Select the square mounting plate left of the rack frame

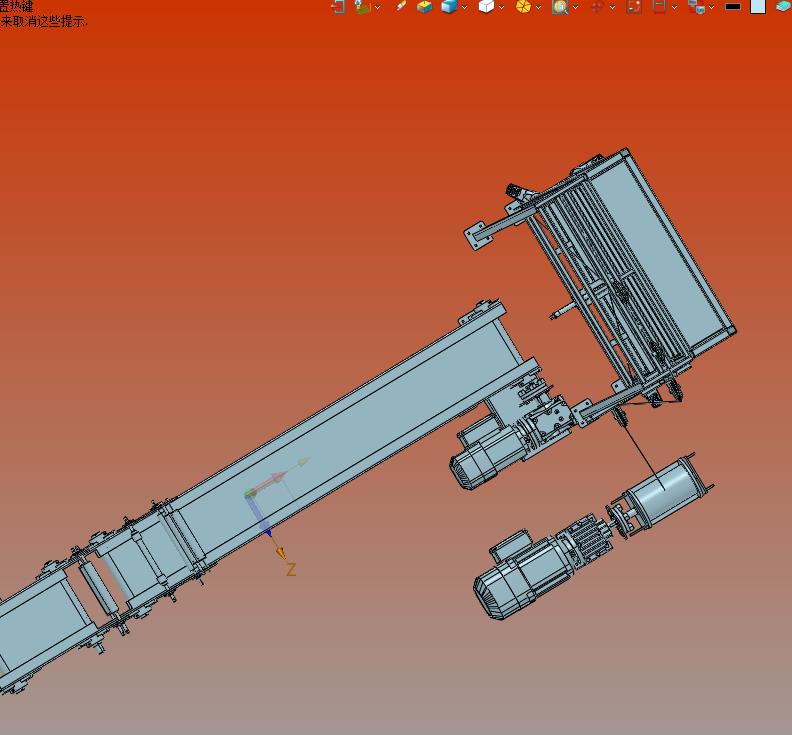coord(477,234)
